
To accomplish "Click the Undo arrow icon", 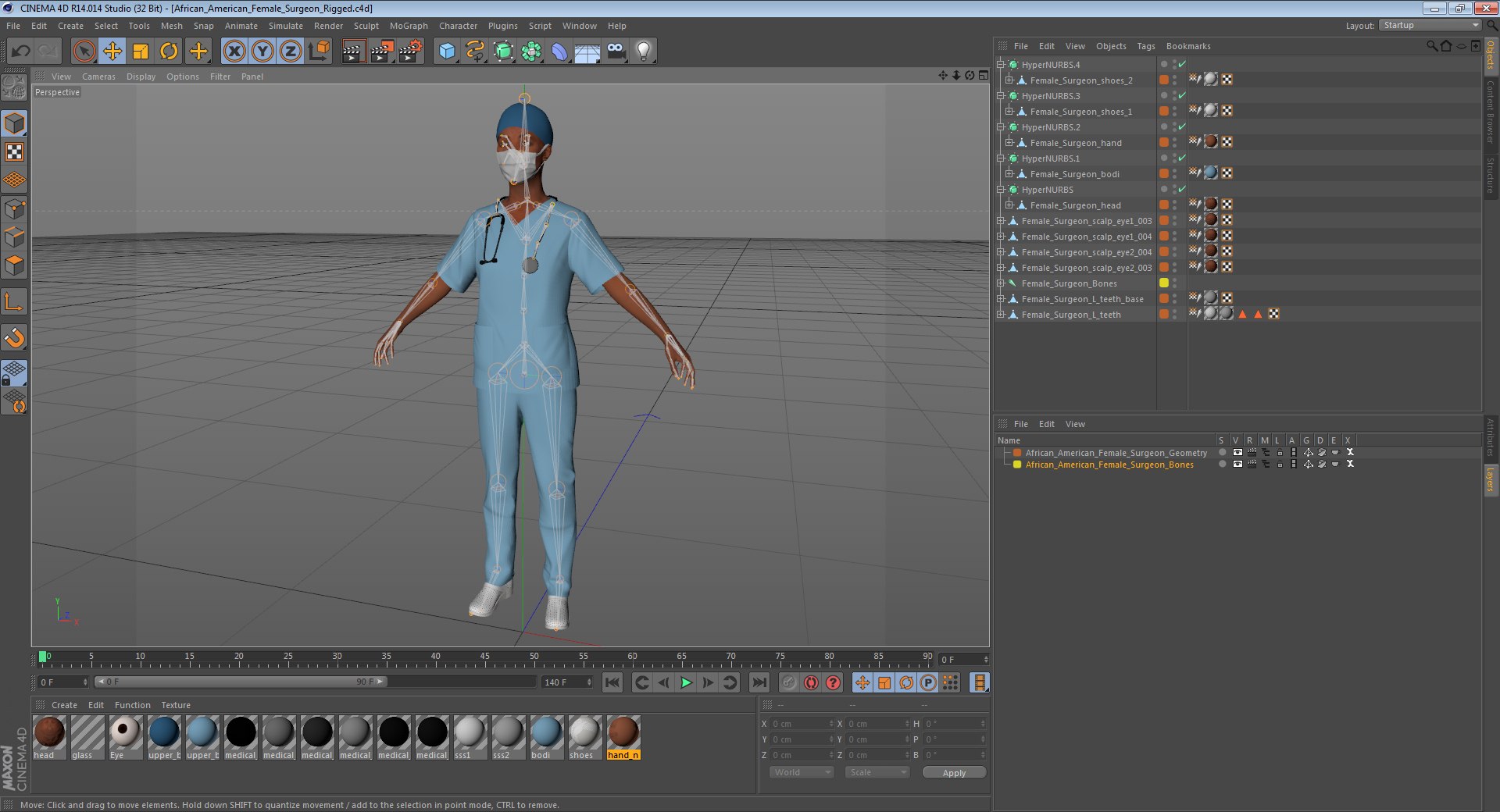I will coord(21,52).
